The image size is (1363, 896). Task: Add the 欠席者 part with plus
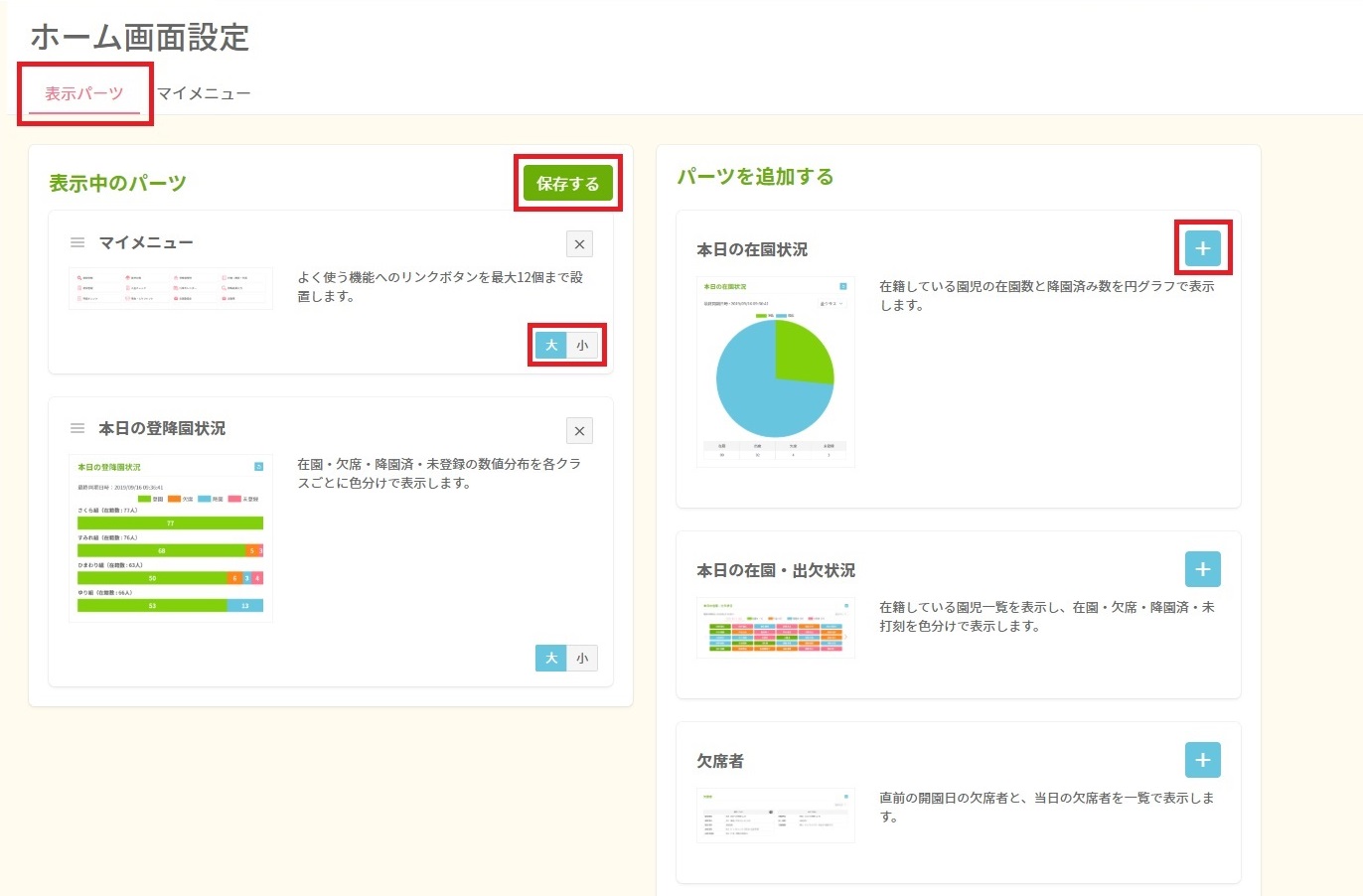[x=1203, y=760]
